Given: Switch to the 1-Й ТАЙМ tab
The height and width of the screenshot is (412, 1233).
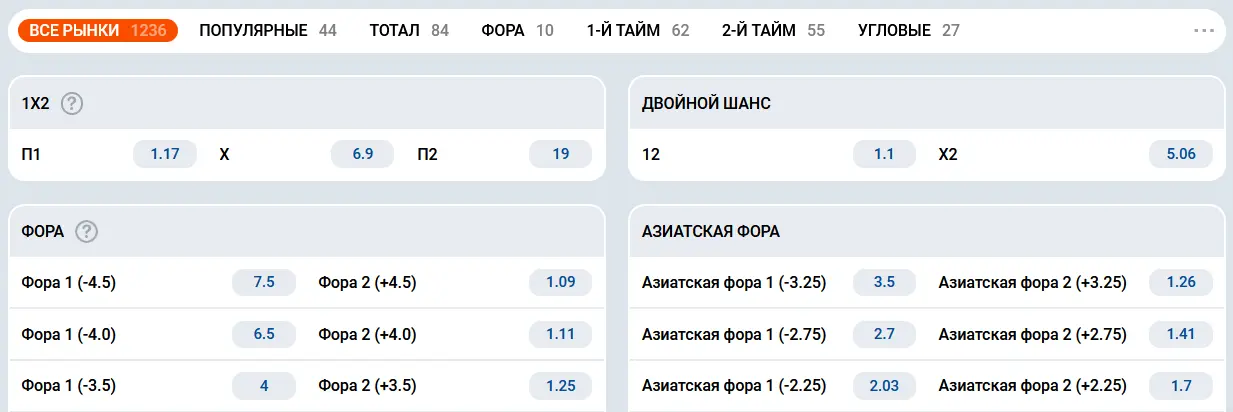Looking at the screenshot, I should 637,30.
